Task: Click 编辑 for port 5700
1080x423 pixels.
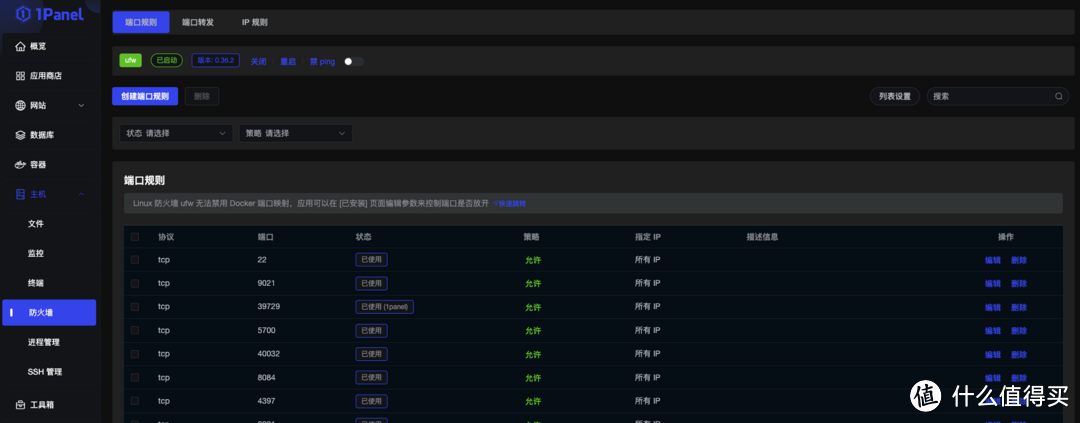Action: click(x=993, y=331)
